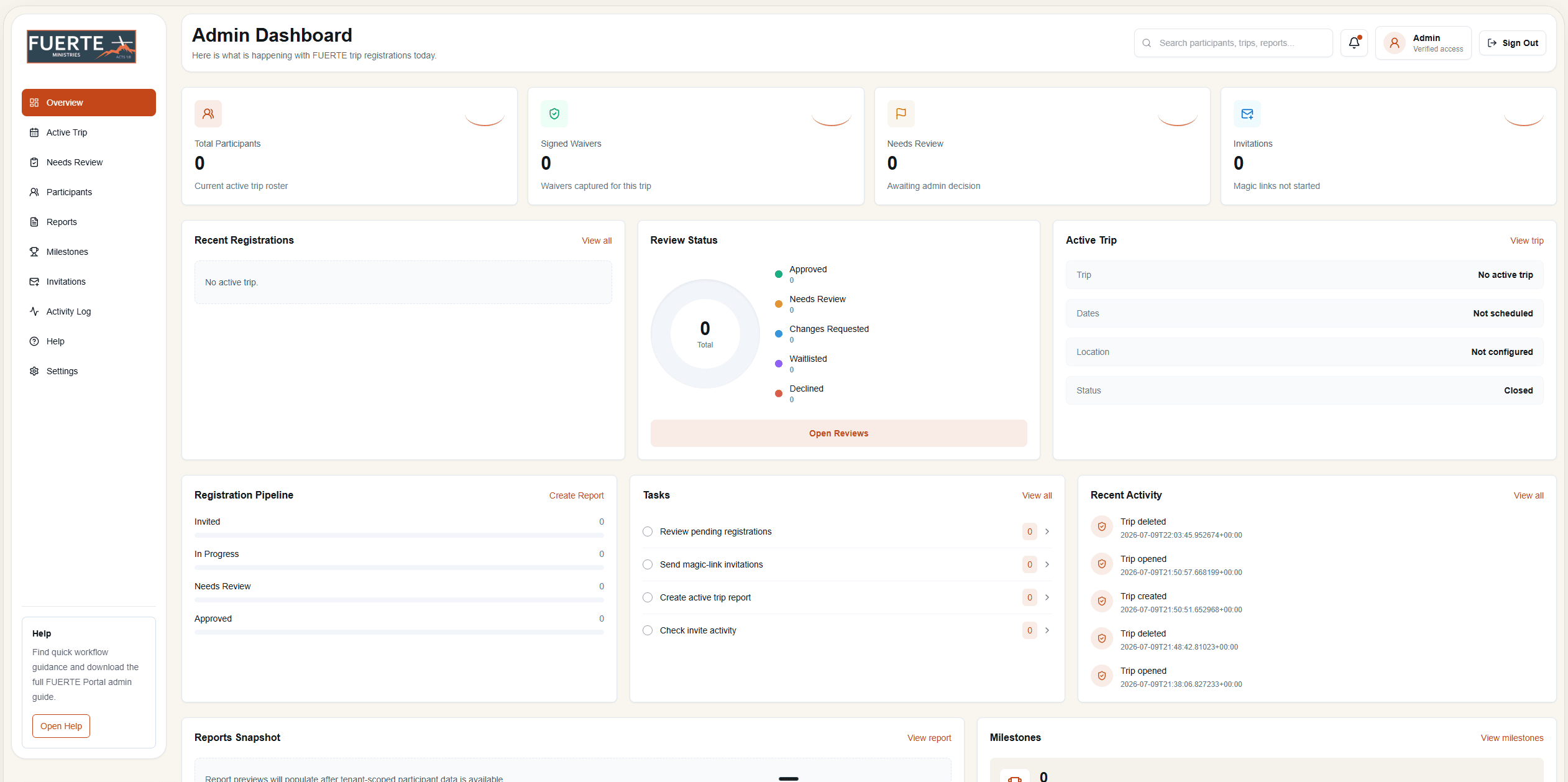Click the Review Status donut chart
This screenshot has height=782, width=1568.
coord(705,334)
